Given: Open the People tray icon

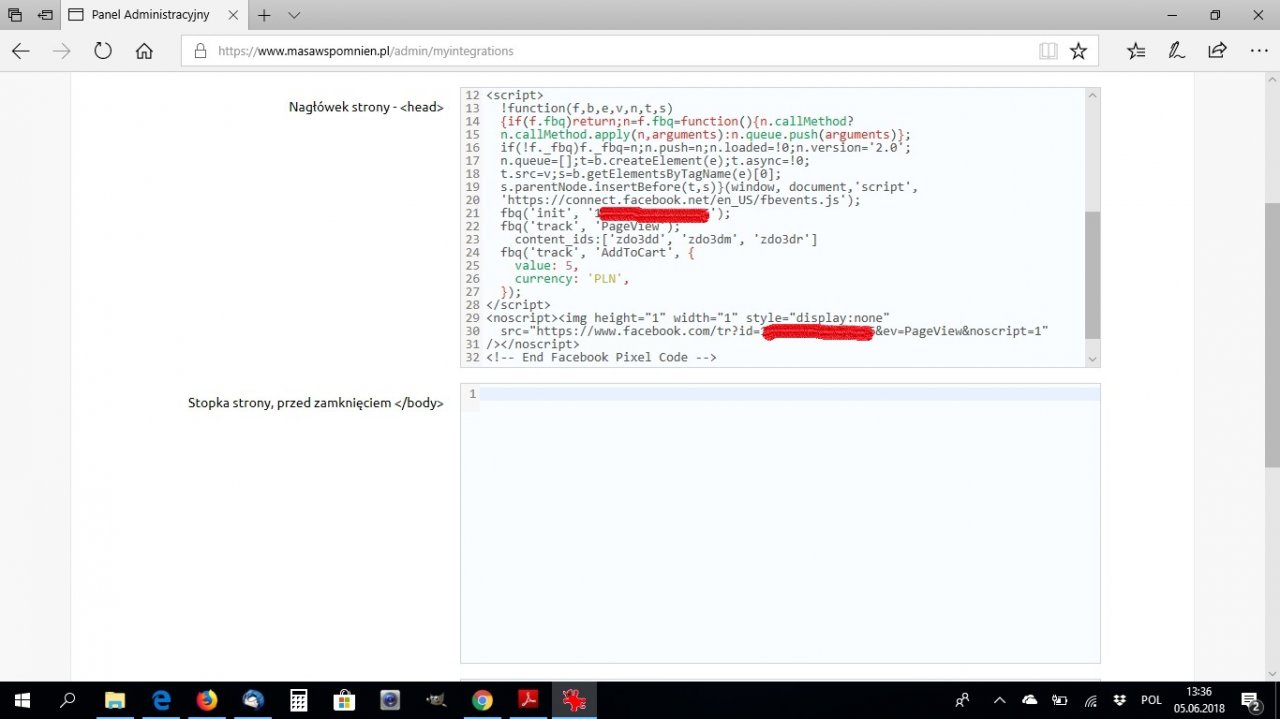Looking at the screenshot, I should (962, 700).
